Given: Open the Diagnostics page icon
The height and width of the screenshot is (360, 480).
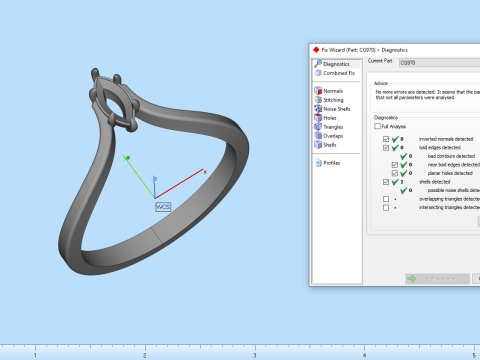Looking at the screenshot, I should point(318,64).
